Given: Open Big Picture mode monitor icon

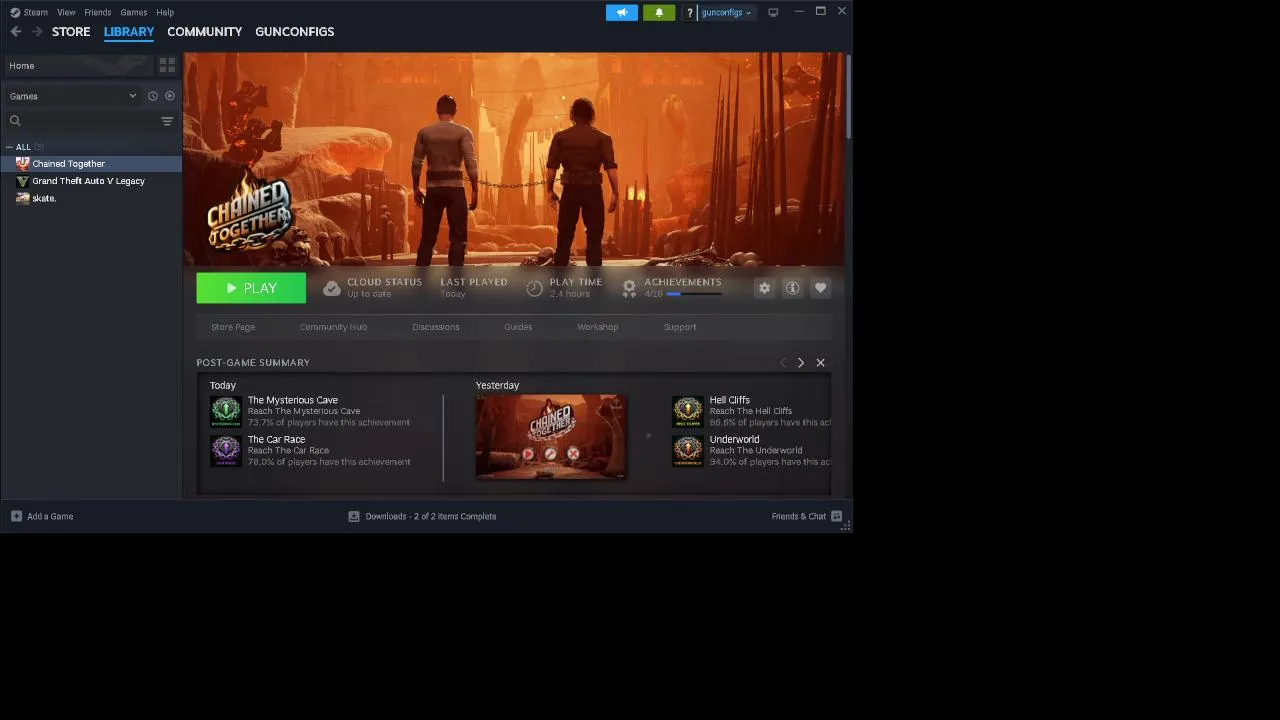Looking at the screenshot, I should tap(773, 12).
